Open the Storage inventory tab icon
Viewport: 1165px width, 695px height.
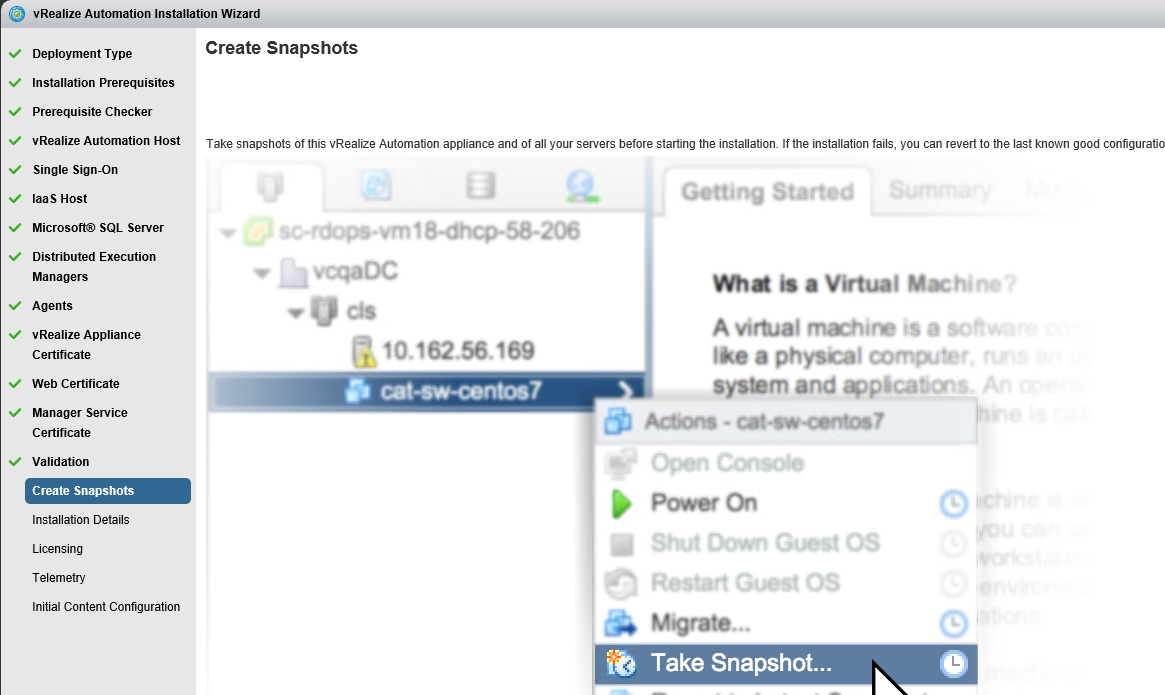coord(481,184)
